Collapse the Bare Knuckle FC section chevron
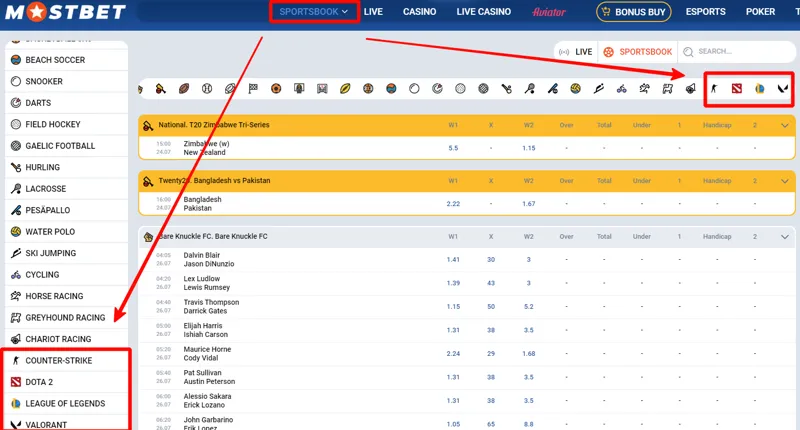Viewport: 800px width, 430px height. [x=784, y=237]
